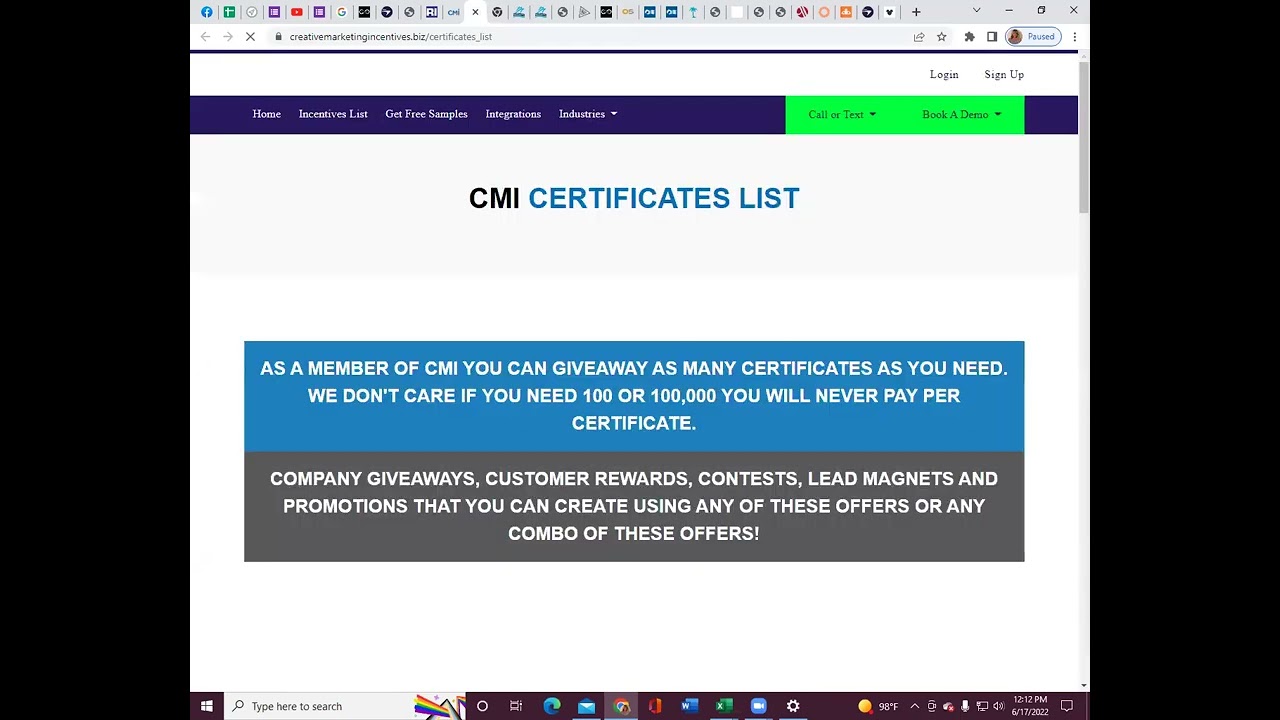This screenshot has width=1280, height=720.
Task: Click the Login link
Action: pos(944,75)
